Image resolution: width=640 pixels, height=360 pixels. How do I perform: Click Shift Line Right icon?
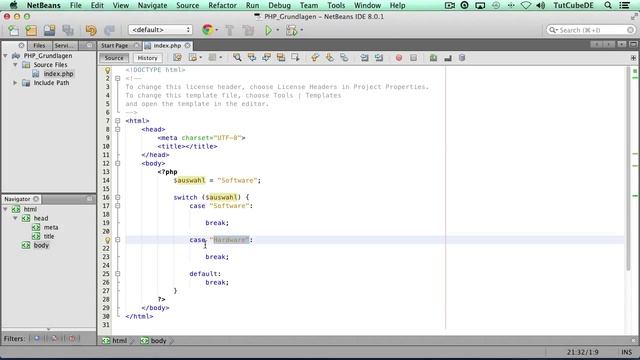(x=379, y=58)
